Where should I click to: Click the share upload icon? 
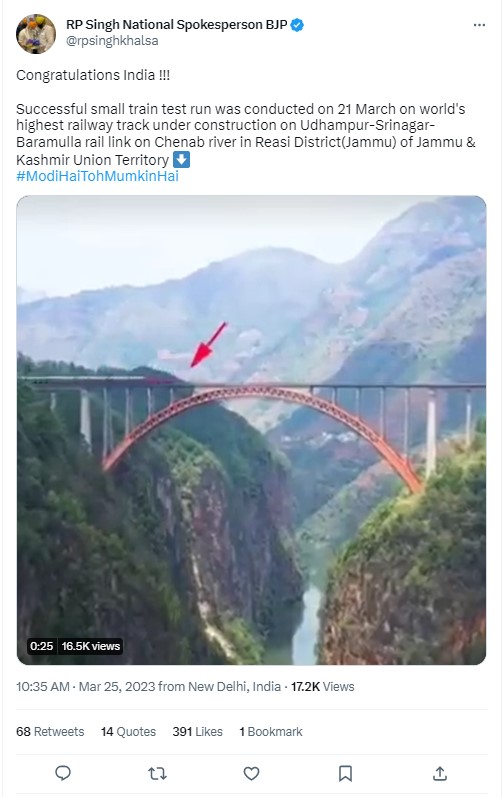[440, 773]
